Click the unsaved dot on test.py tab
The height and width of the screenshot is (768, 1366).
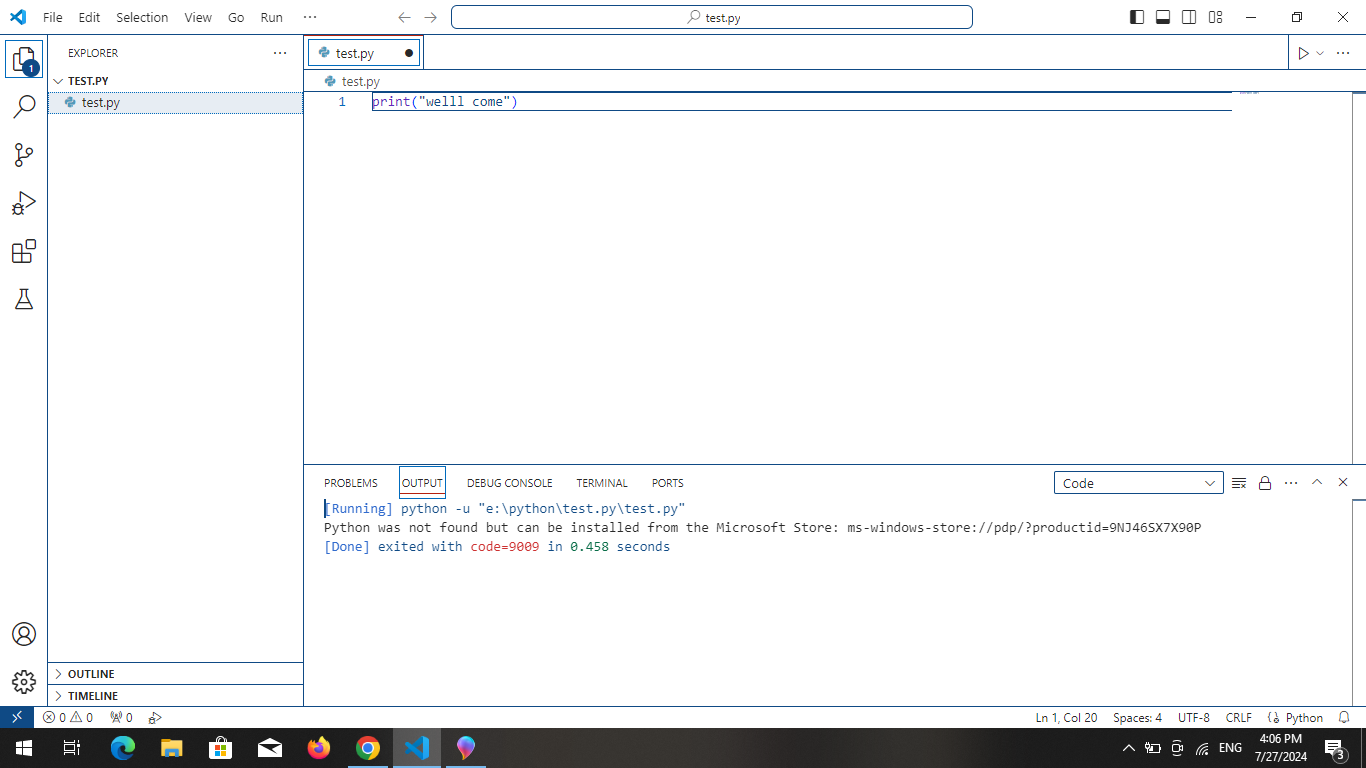409,53
